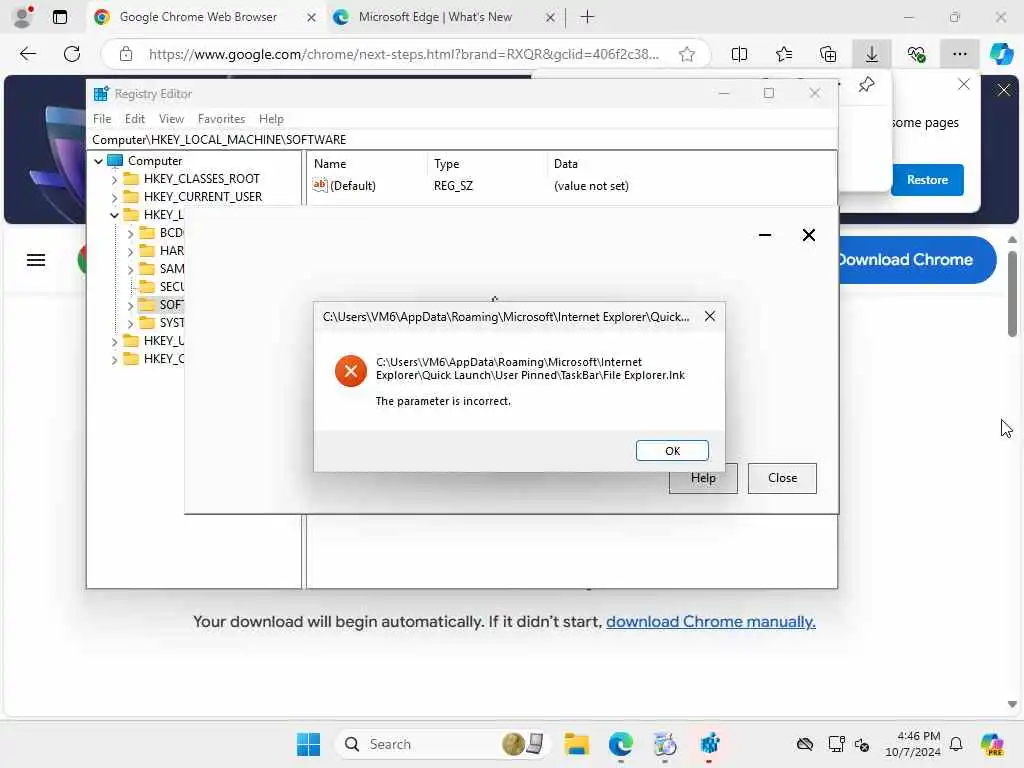Click the Help button behind the error

coord(703,479)
